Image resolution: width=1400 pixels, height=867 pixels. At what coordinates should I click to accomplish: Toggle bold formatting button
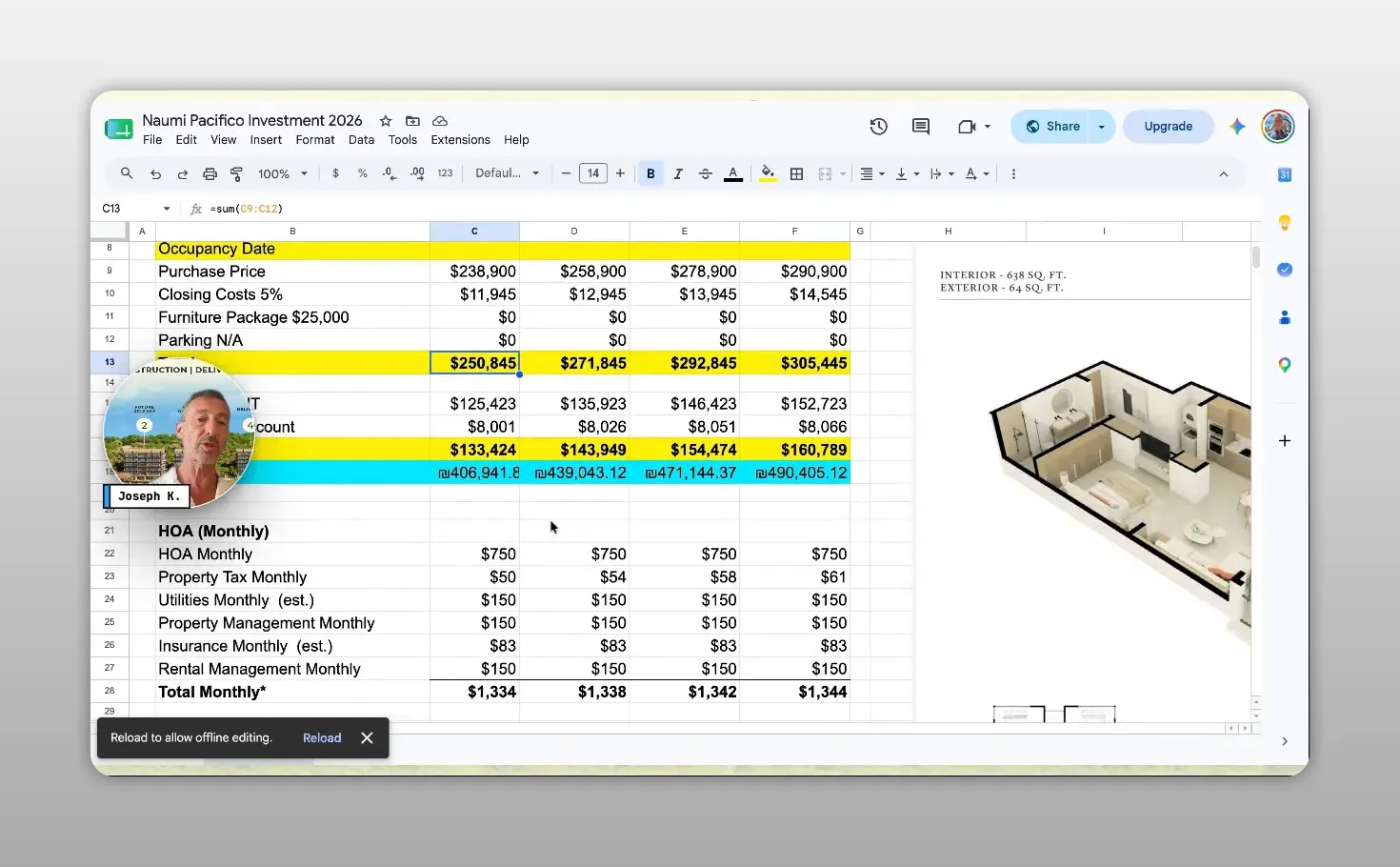[650, 173]
